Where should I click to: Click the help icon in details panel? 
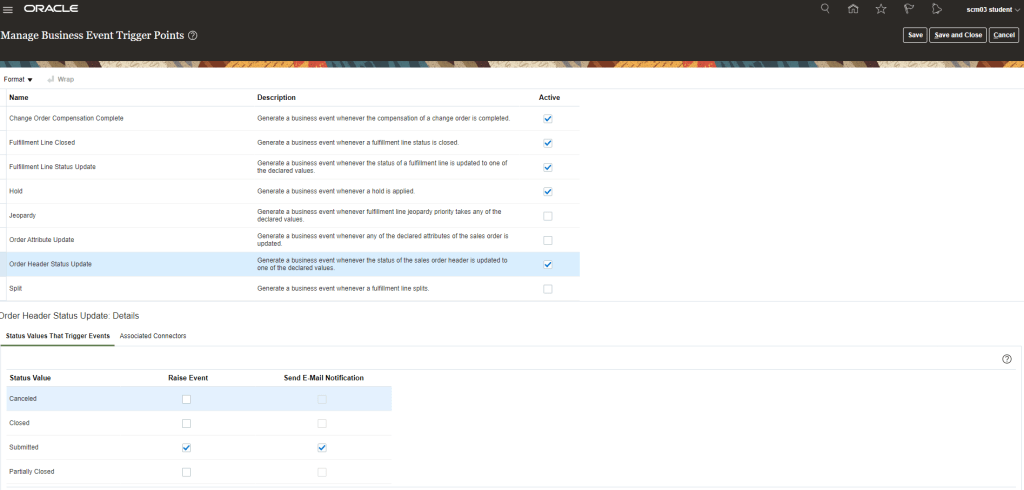coord(1006,359)
